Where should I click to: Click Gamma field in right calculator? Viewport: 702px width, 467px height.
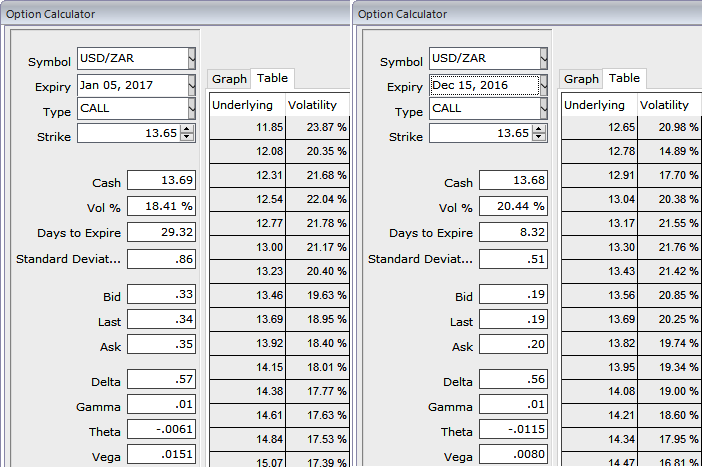[x=514, y=404]
